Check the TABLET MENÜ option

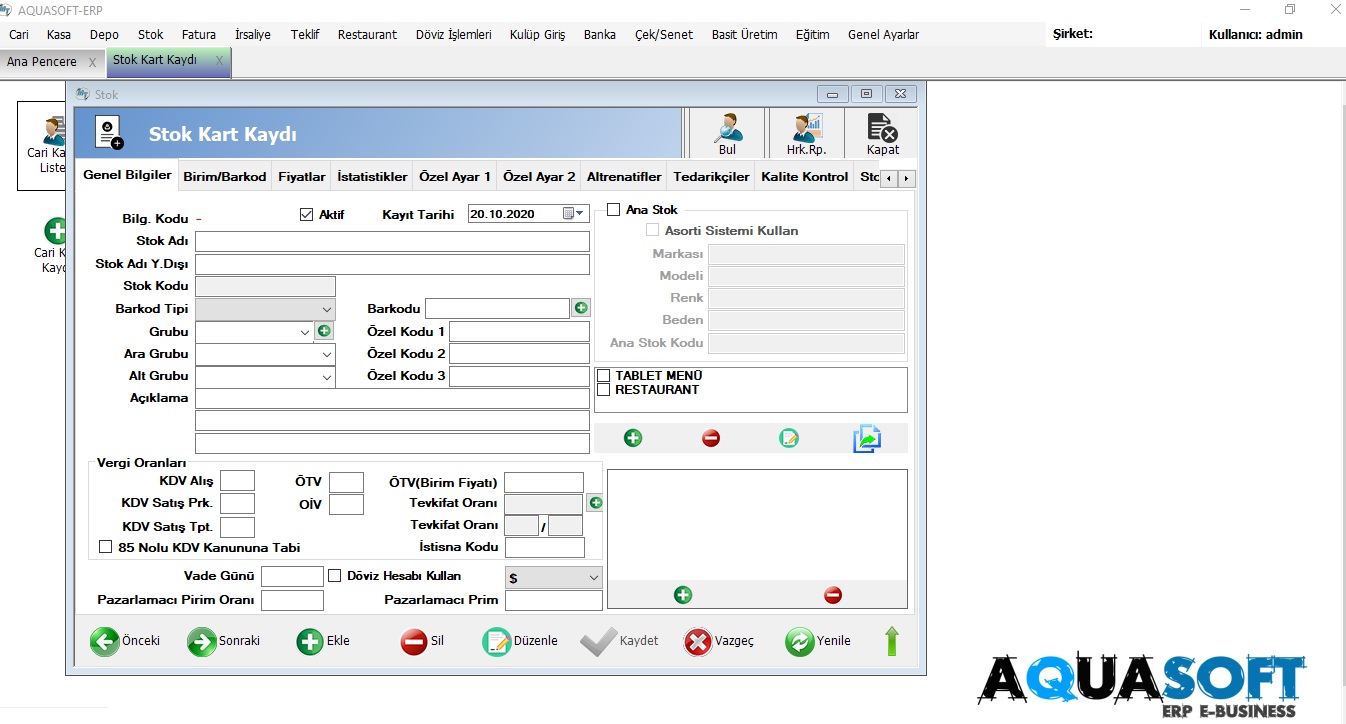604,376
